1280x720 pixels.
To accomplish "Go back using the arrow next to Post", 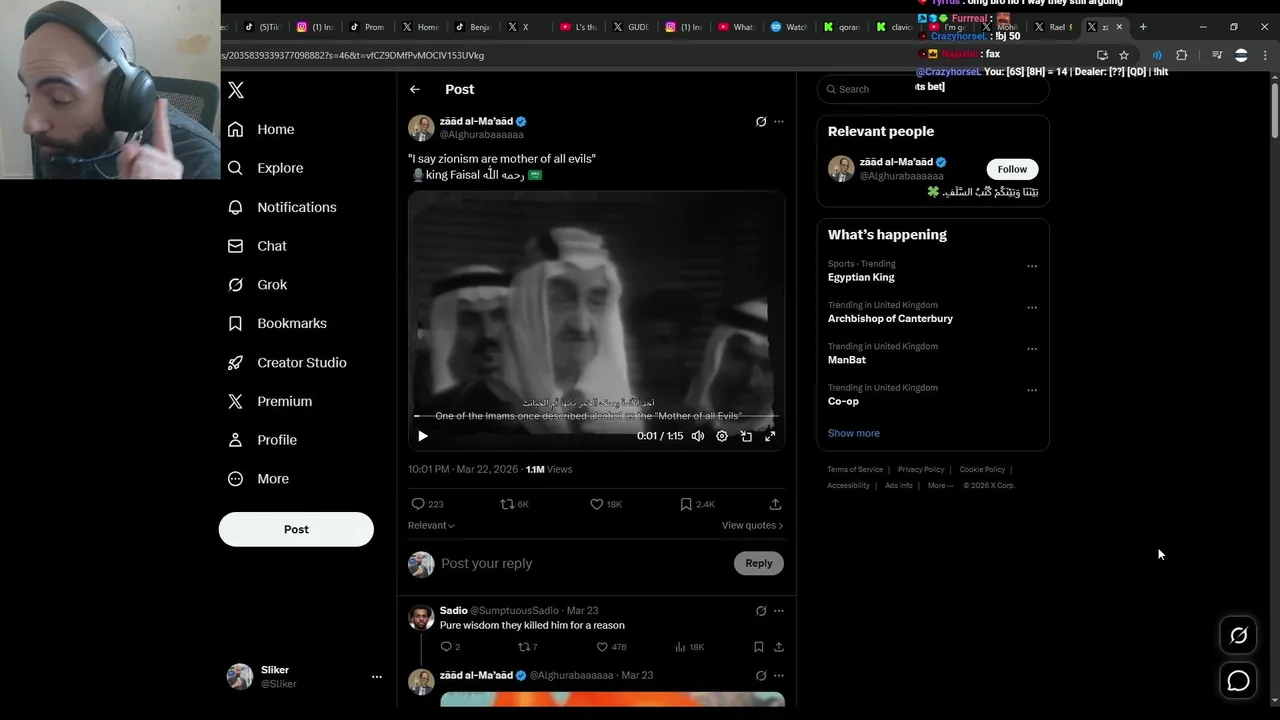I will 415,89.
